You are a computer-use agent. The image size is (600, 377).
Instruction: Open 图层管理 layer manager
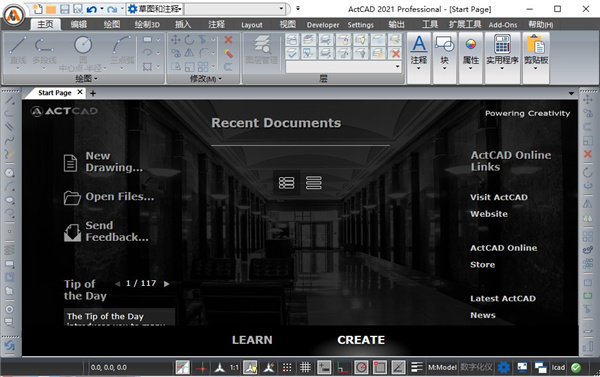point(262,50)
